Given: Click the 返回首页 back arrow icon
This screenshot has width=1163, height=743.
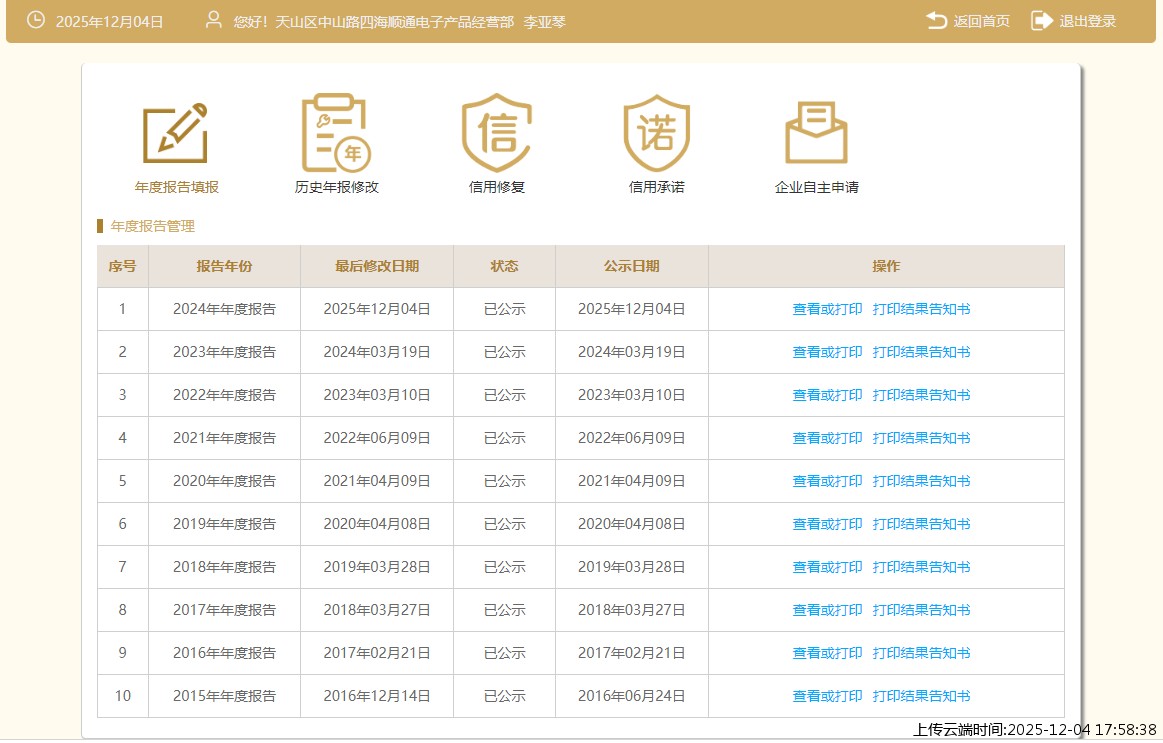Looking at the screenshot, I should 937,21.
